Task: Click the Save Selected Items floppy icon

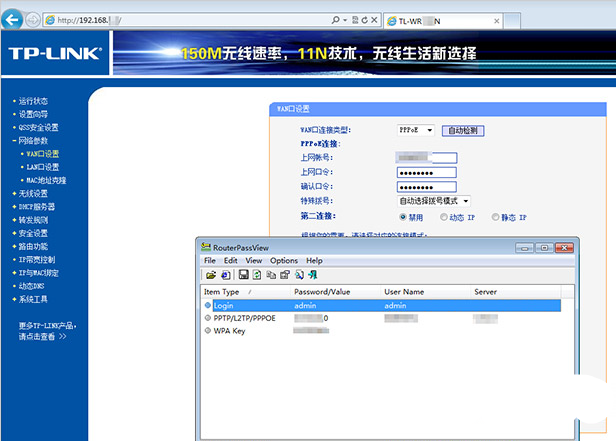Action: pyautogui.click(x=243, y=274)
